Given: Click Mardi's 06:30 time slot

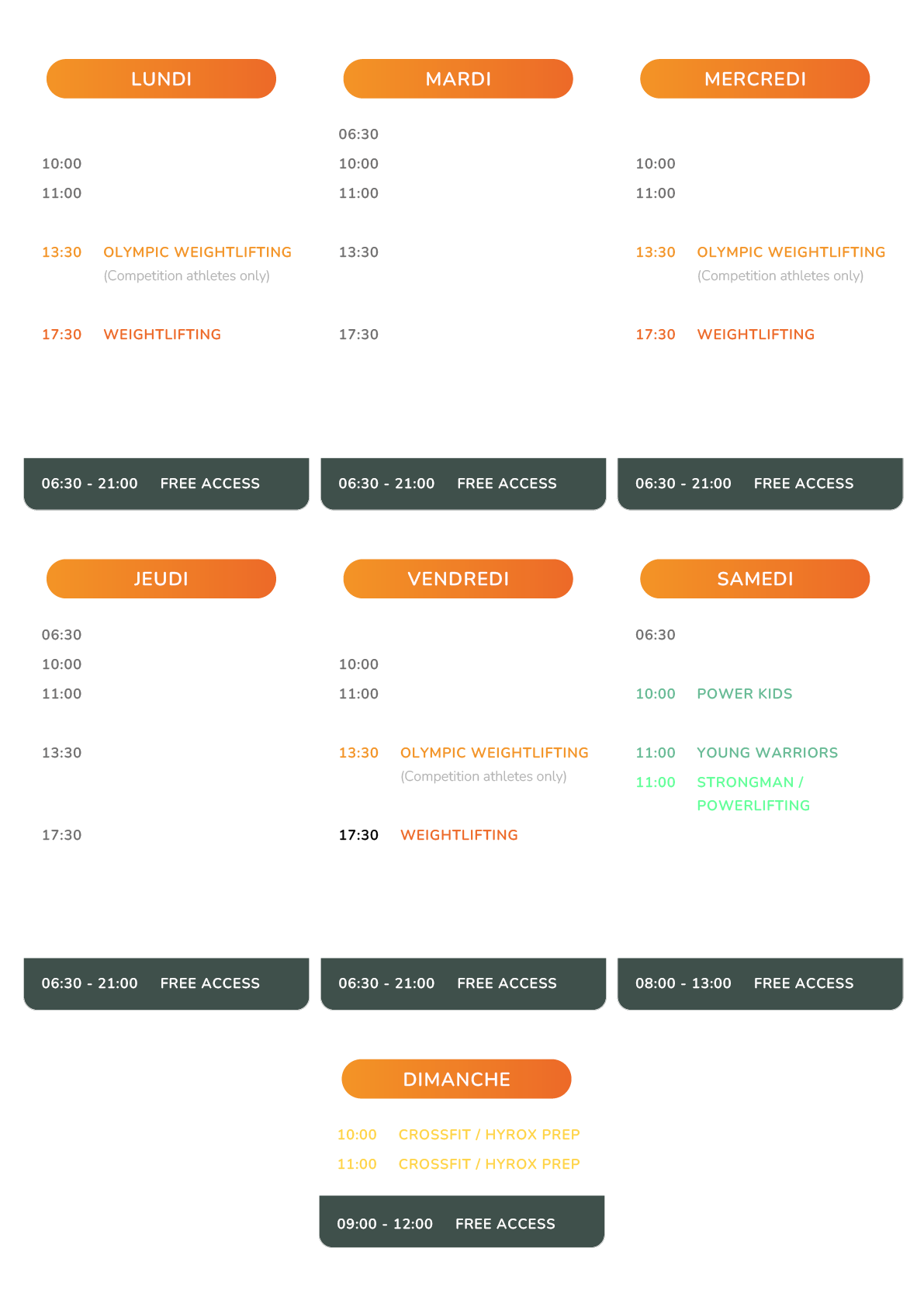Looking at the screenshot, I should (x=358, y=134).
